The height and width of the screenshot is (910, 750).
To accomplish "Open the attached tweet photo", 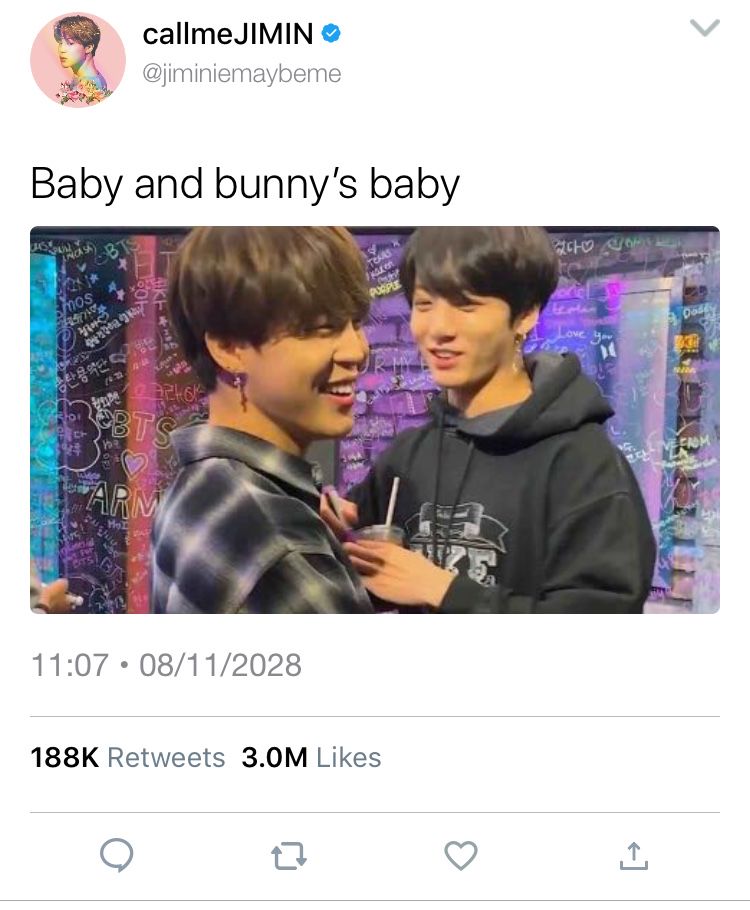I will pos(375,420).
